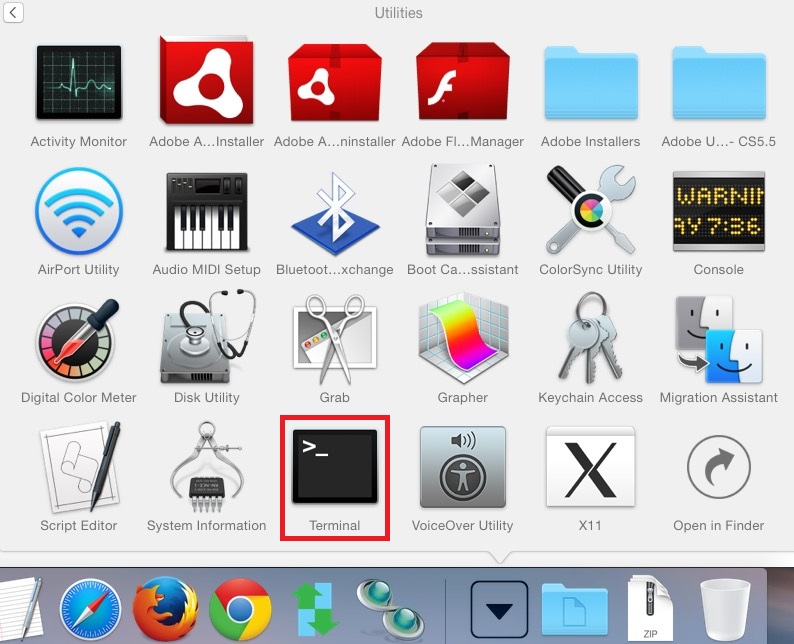
Task: Open the Trash in the Dock
Action: click(x=725, y=610)
